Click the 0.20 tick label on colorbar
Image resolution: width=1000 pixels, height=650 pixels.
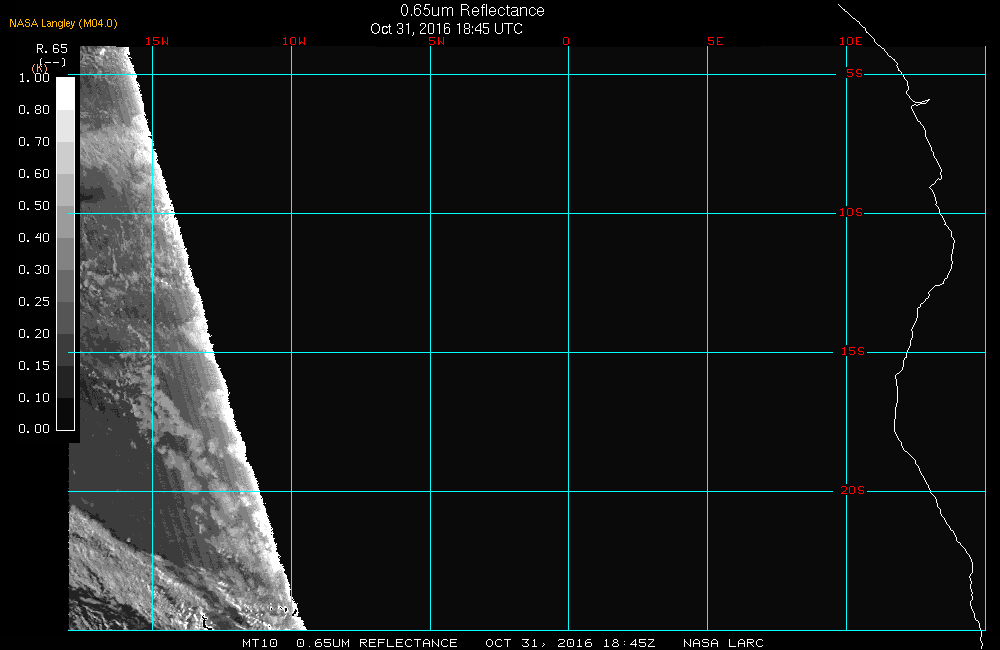pyautogui.click(x=34, y=333)
